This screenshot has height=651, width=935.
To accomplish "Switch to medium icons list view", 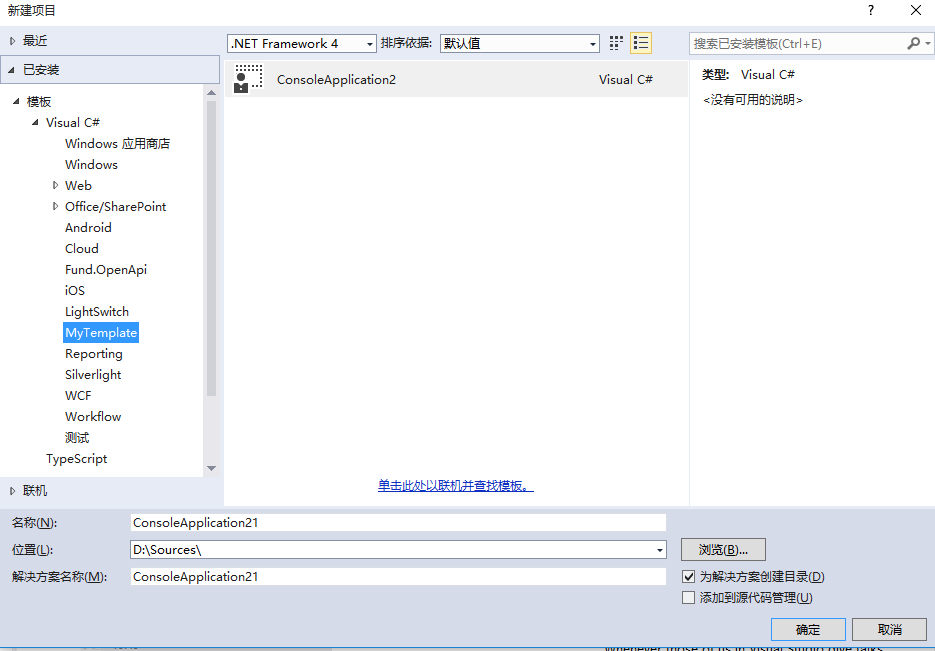I will coord(641,43).
